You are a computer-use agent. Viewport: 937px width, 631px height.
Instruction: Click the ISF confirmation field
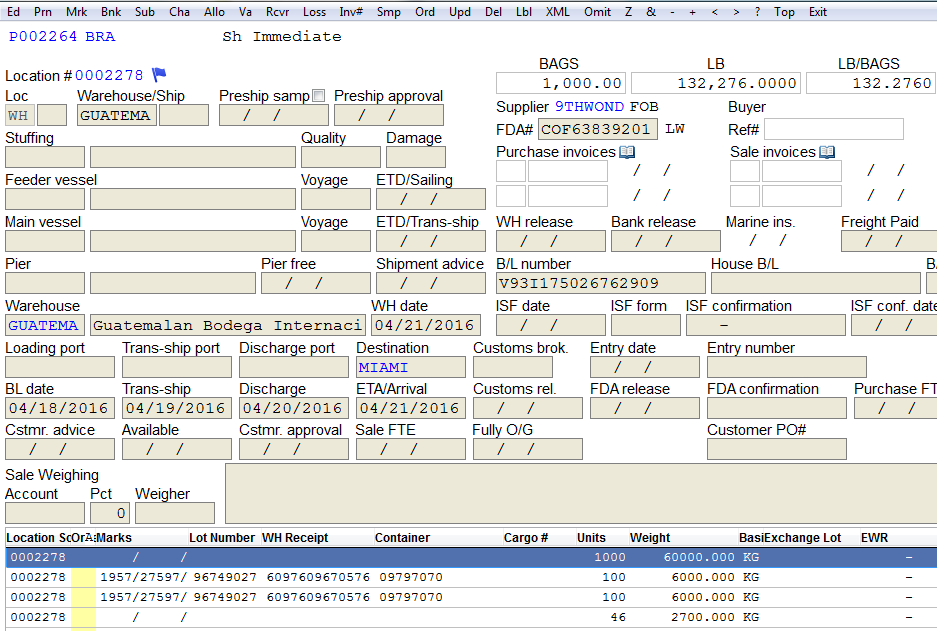tap(766, 326)
